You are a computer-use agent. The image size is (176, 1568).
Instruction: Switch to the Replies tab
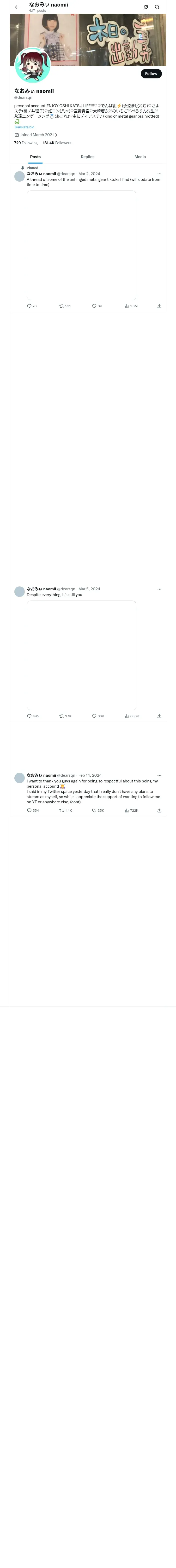(x=87, y=157)
